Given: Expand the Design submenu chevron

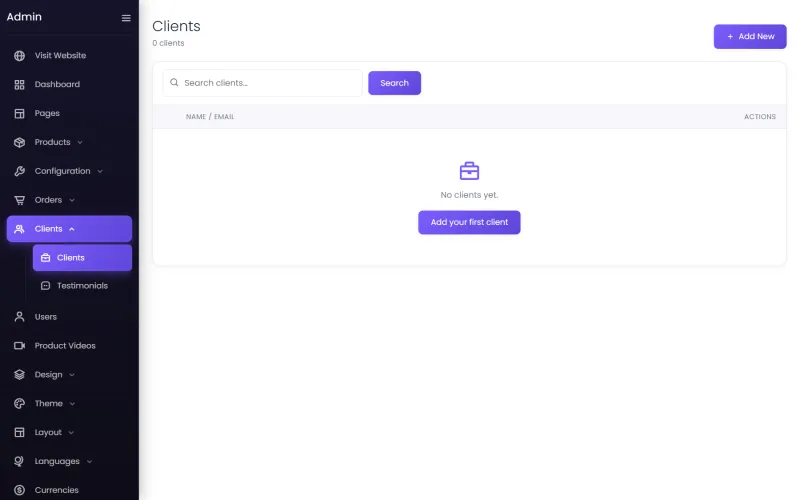Looking at the screenshot, I should tap(72, 375).
